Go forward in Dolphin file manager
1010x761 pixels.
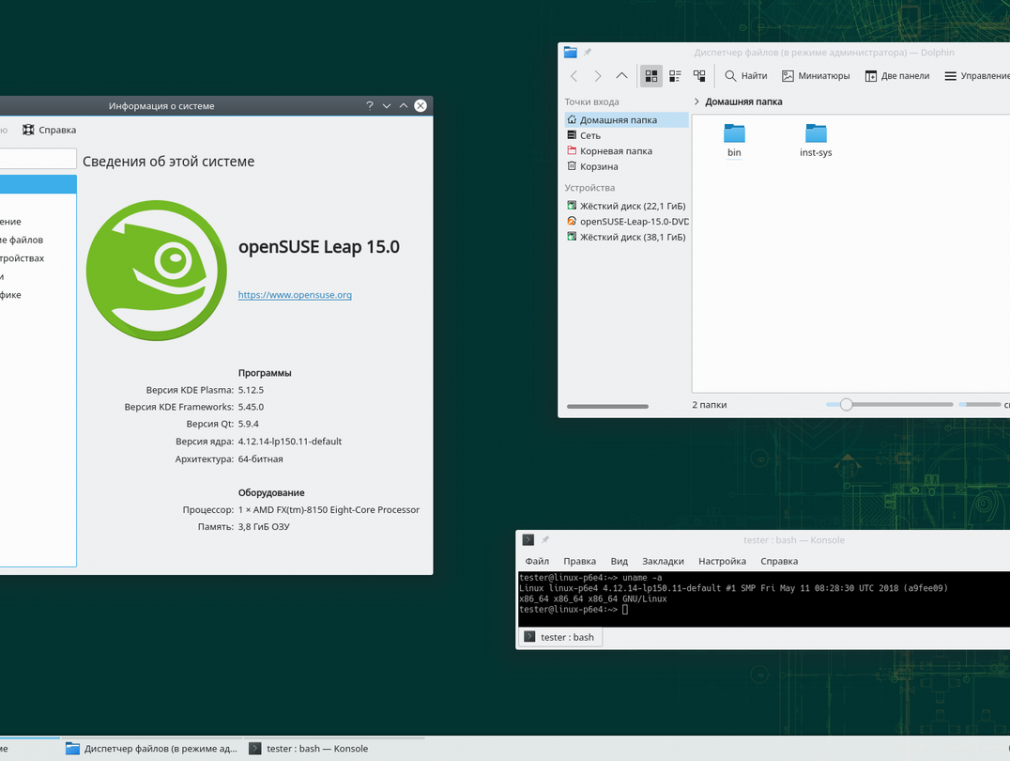[598, 76]
